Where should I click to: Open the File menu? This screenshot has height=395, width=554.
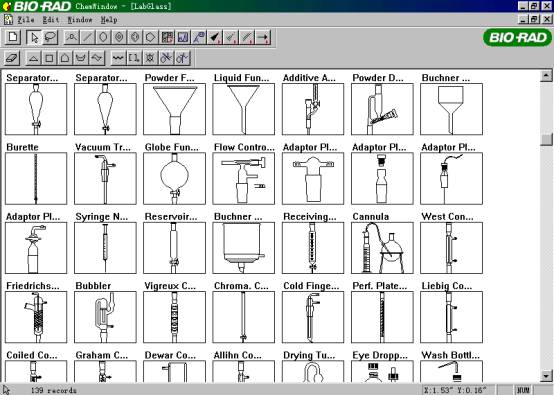tap(26, 20)
